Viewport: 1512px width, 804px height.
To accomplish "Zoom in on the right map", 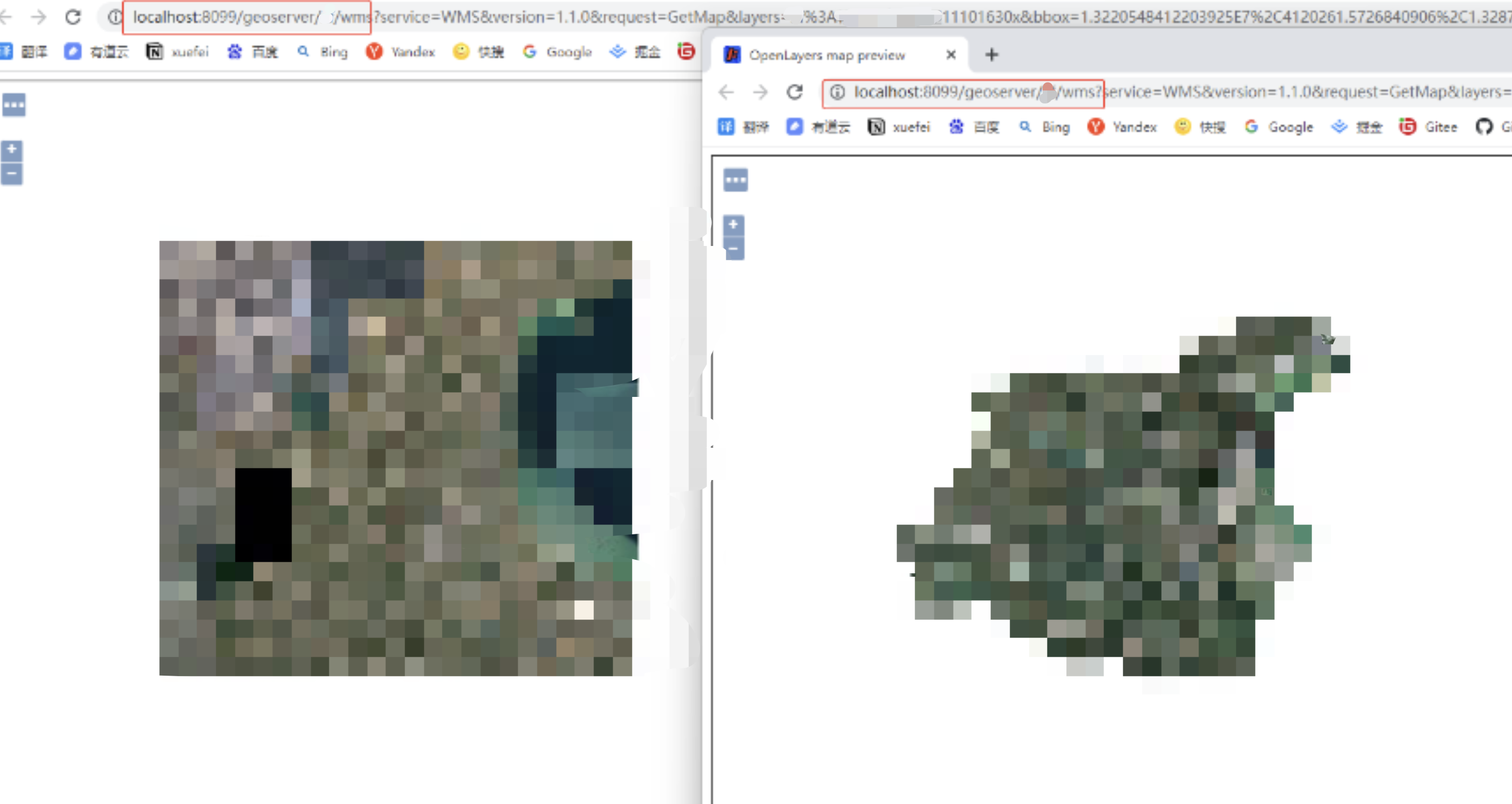I will 734,226.
